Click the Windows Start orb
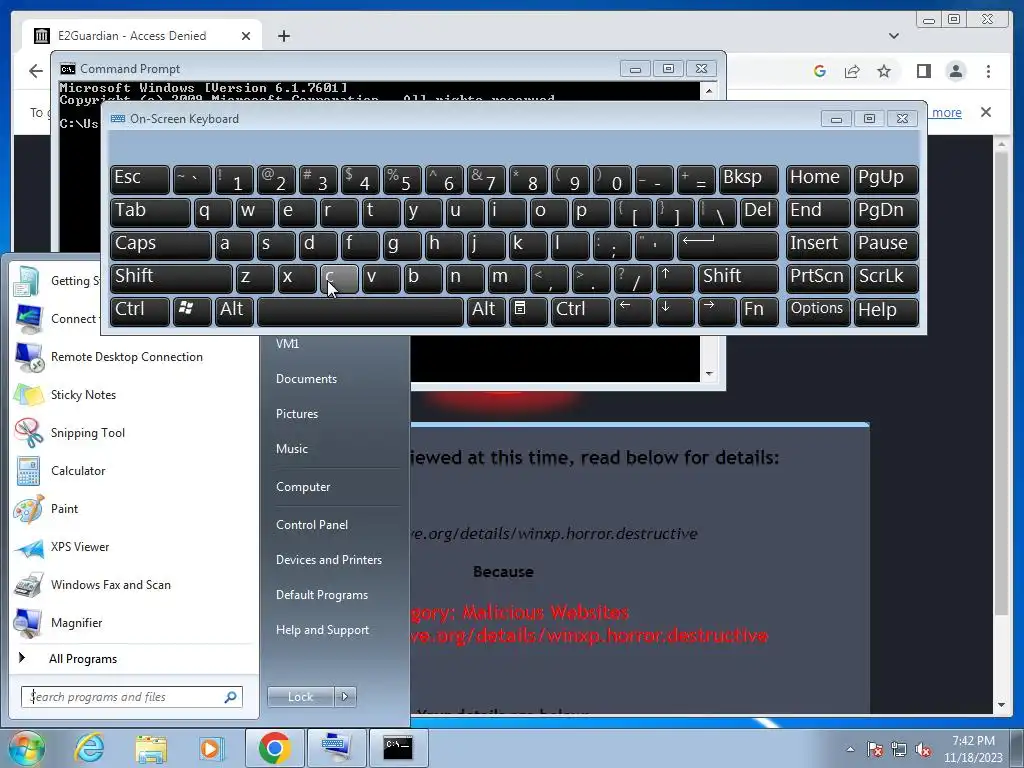Screen dimensions: 1024x768 click(x=26, y=748)
